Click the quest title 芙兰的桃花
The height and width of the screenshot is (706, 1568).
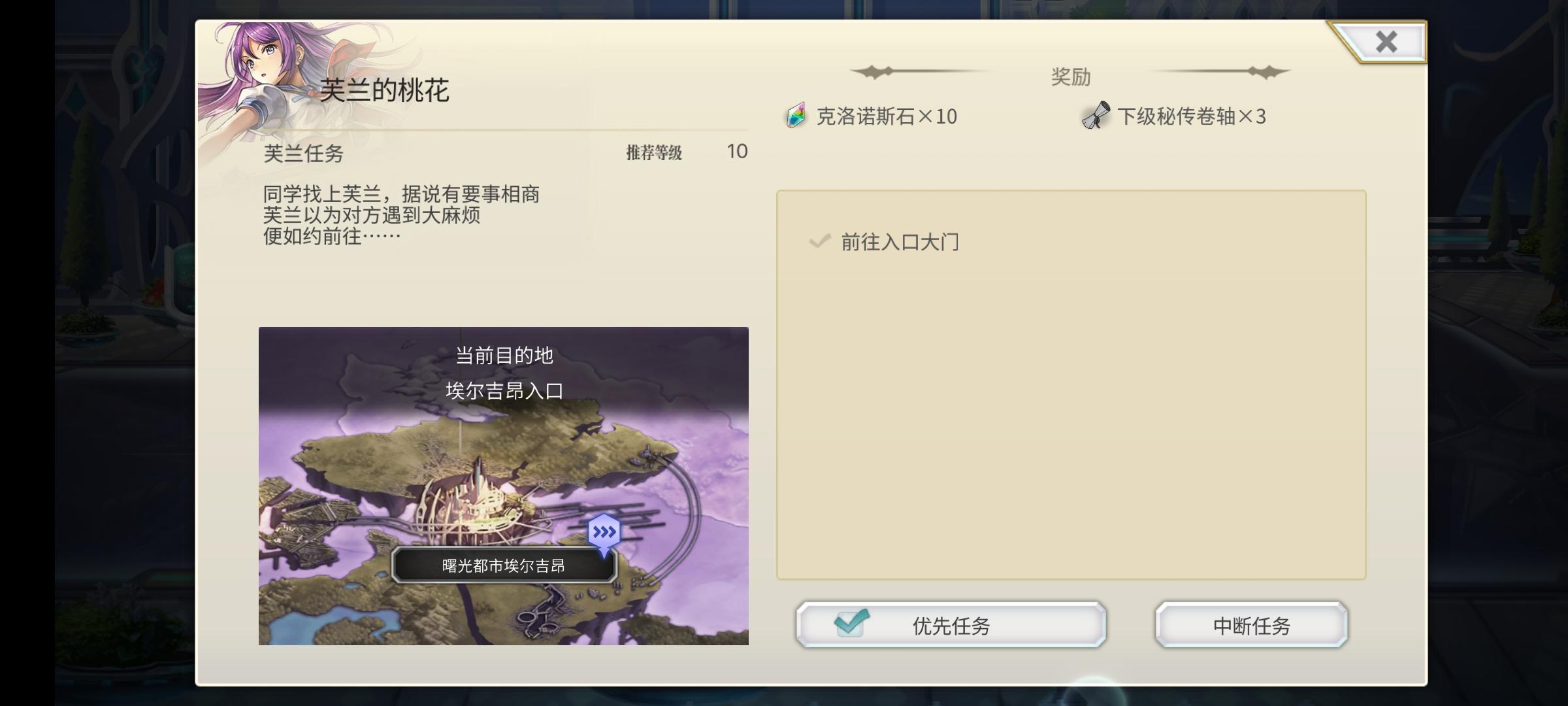pyautogui.click(x=384, y=90)
